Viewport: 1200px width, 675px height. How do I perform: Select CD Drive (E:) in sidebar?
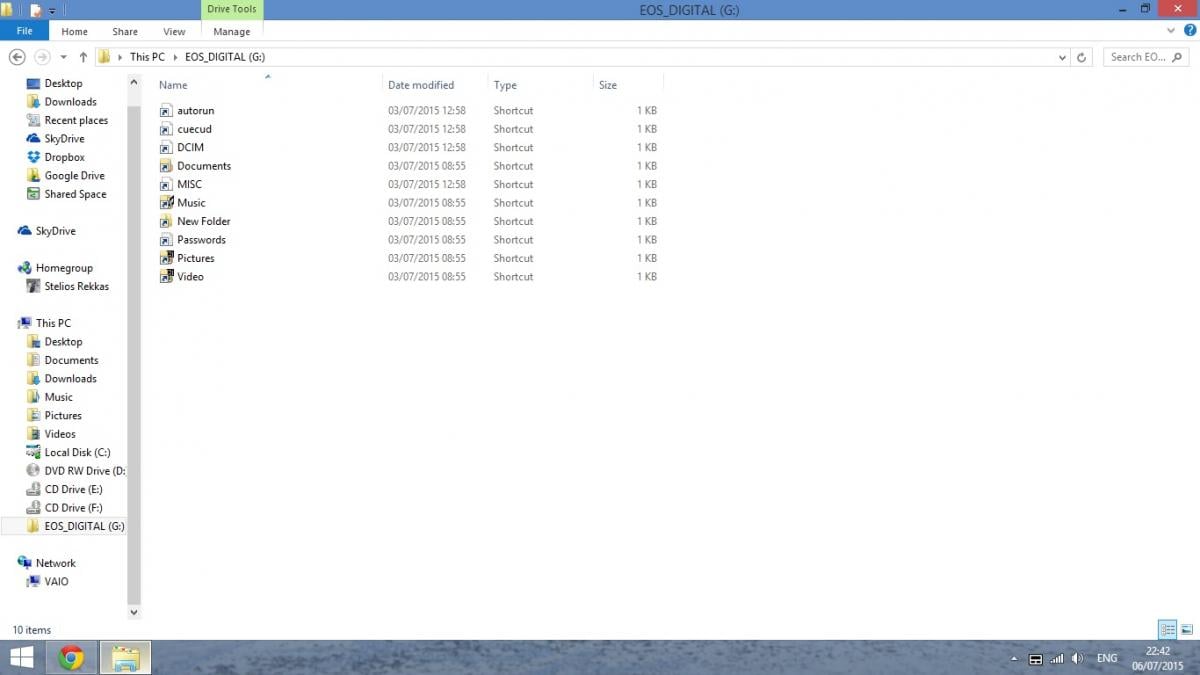coord(64,490)
